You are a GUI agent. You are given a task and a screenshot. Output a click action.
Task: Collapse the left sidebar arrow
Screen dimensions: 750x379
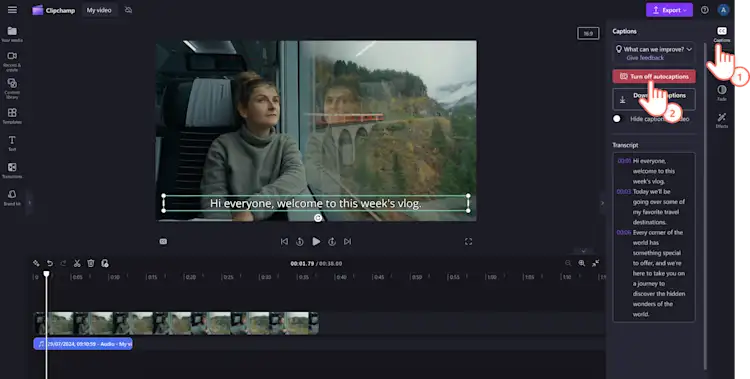click(x=29, y=203)
